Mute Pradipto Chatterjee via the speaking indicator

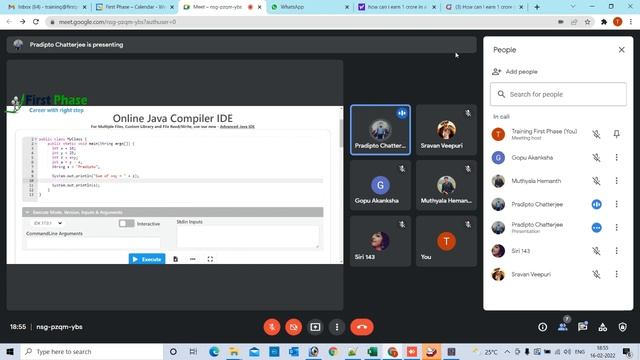click(x=596, y=204)
